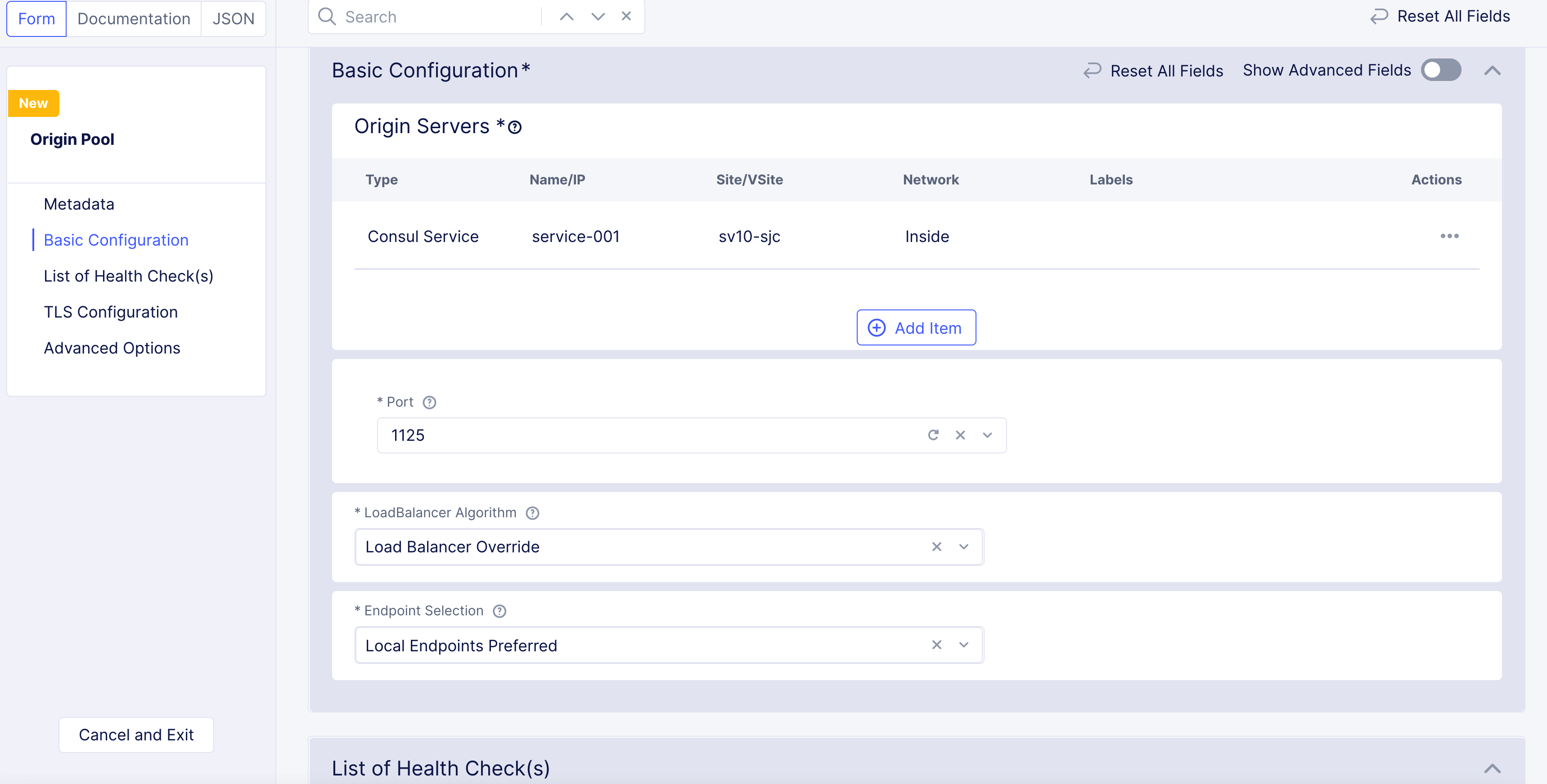The height and width of the screenshot is (784, 1547).
Task: Click the Origin Servers help icon
Action: 515,127
